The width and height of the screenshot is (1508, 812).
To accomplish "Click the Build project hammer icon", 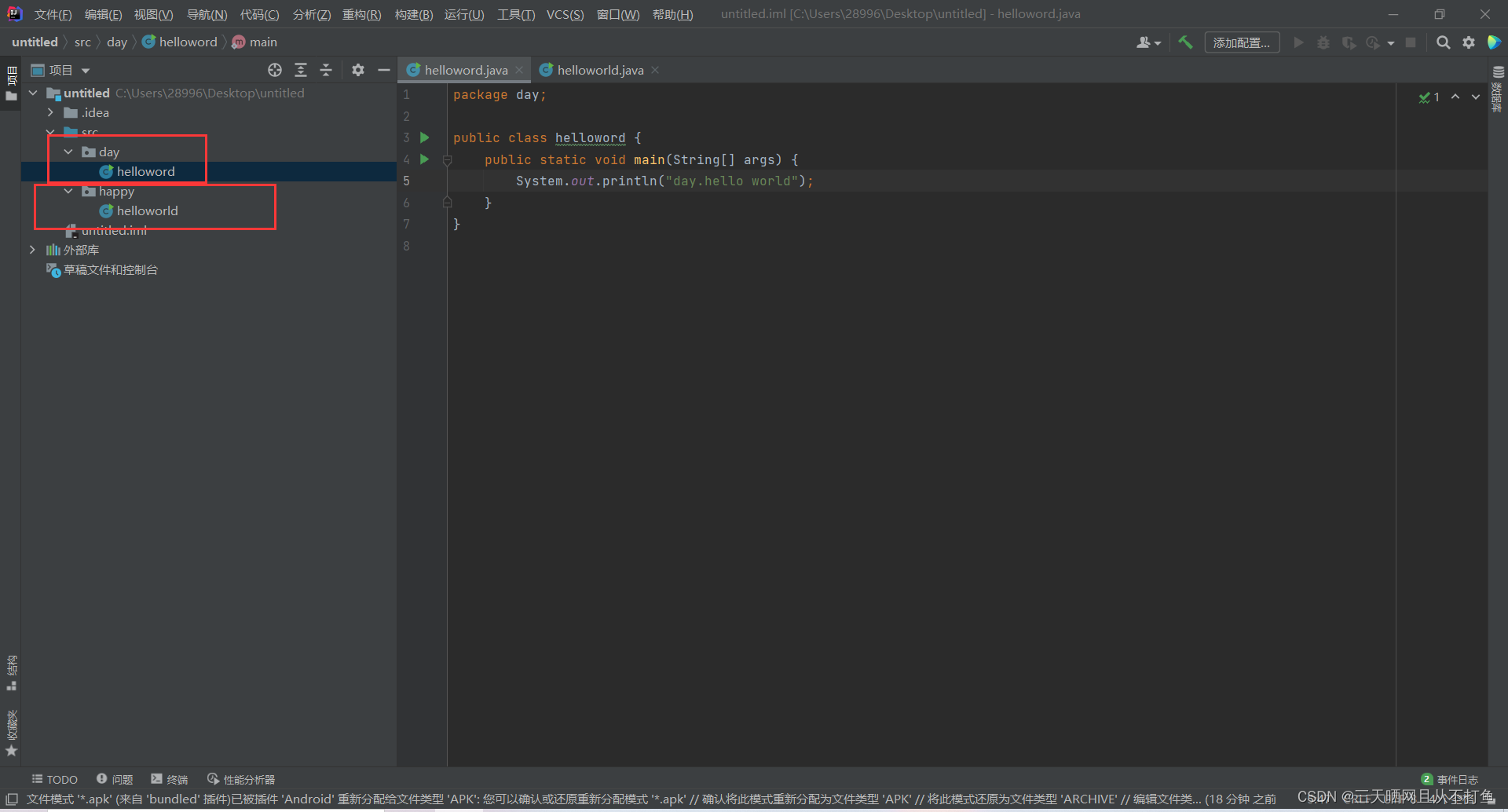I will 1185,42.
